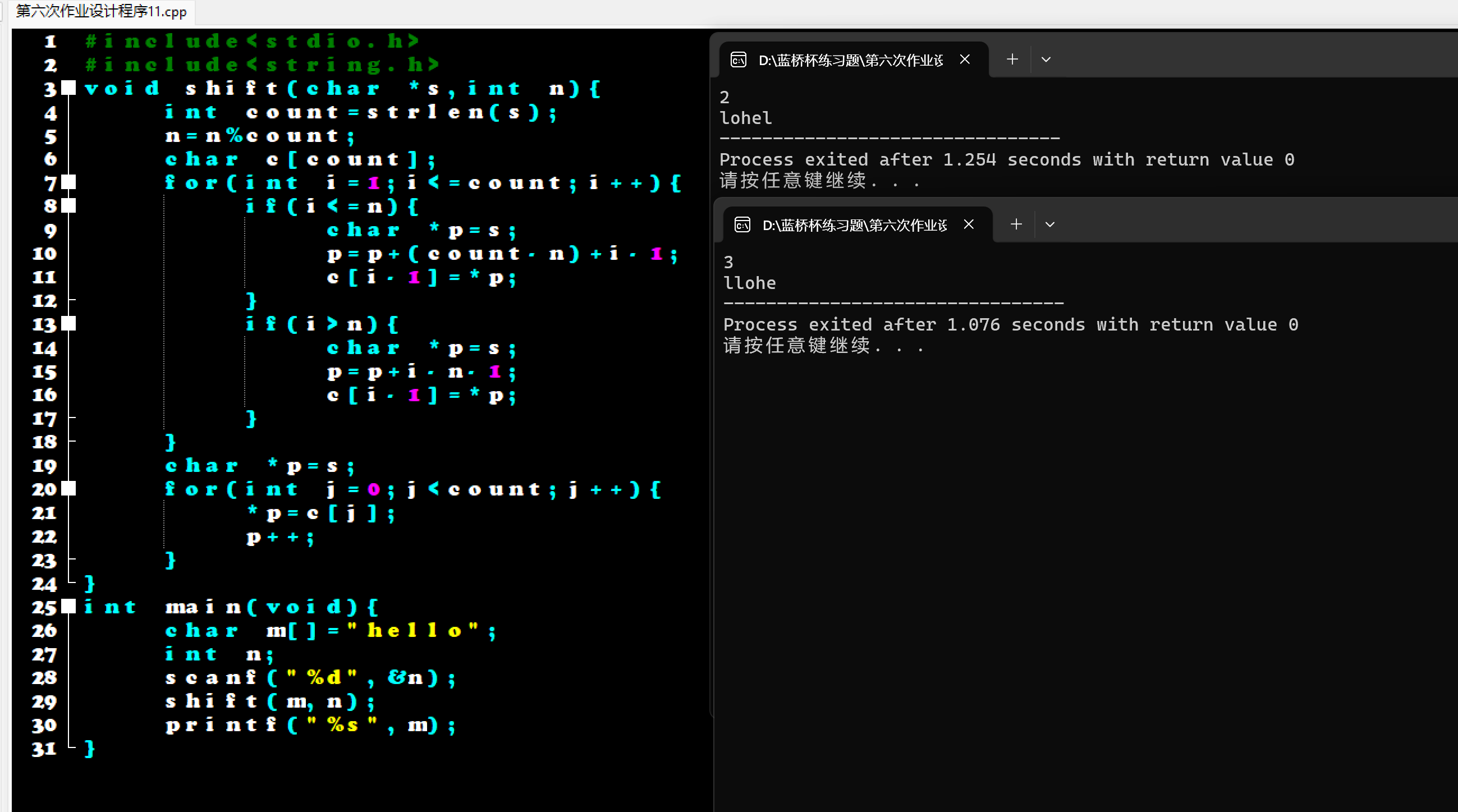The width and height of the screenshot is (1458, 812).
Task: Click the second terminal tab's console icon
Action: (742, 224)
